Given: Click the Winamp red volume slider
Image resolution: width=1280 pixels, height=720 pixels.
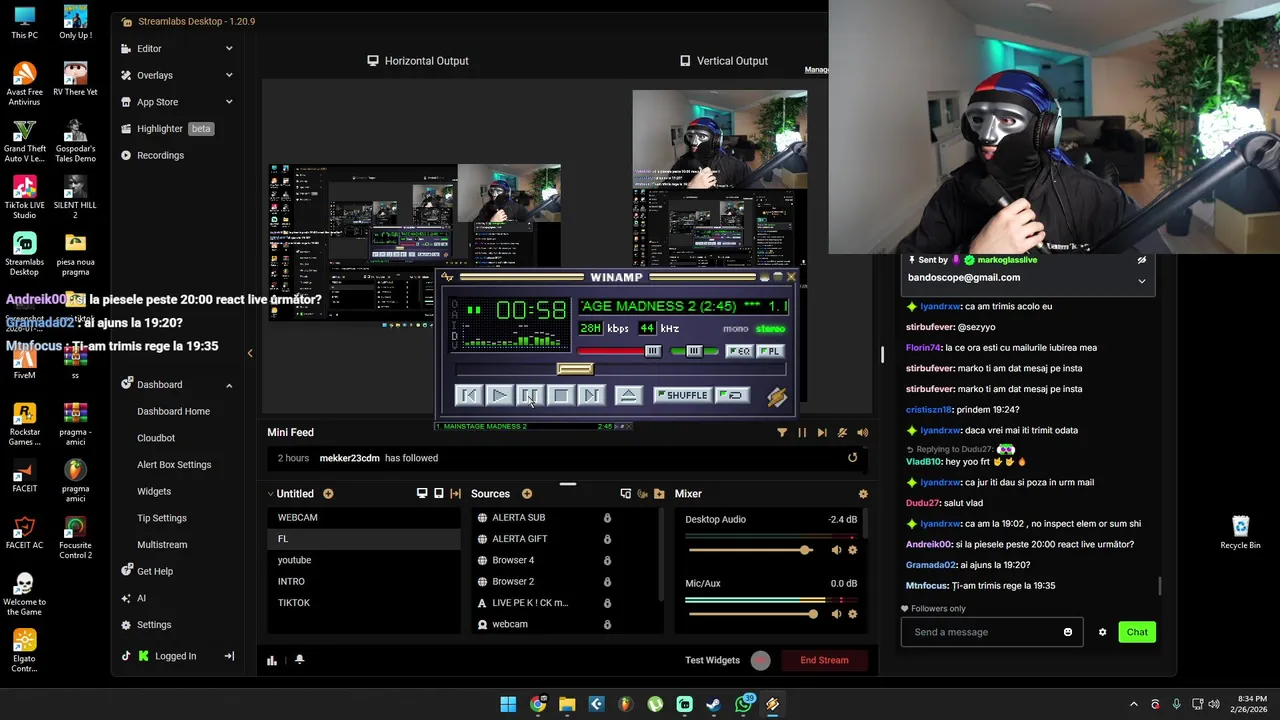Looking at the screenshot, I should pyautogui.click(x=620, y=351).
